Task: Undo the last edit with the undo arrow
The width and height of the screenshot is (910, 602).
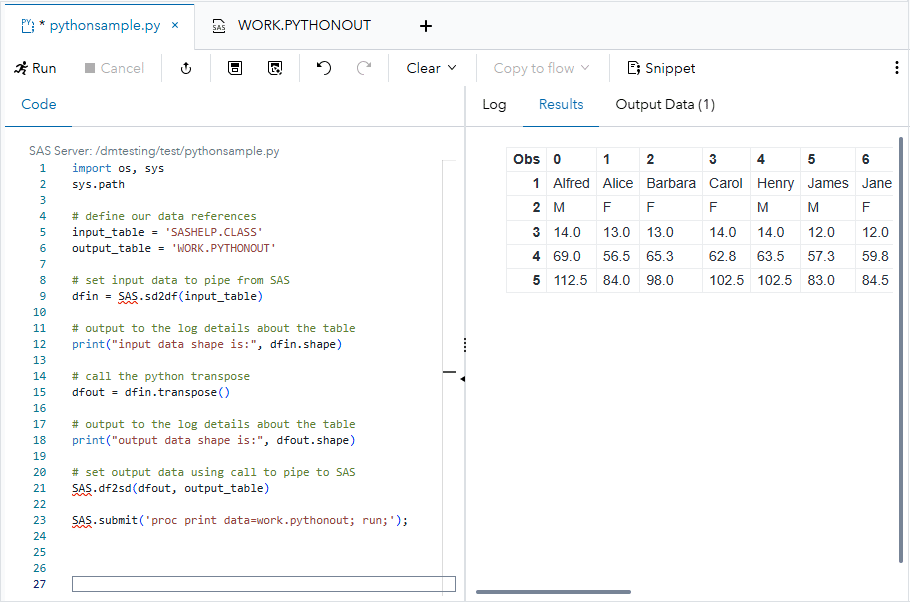Action: click(x=323, y=68)
